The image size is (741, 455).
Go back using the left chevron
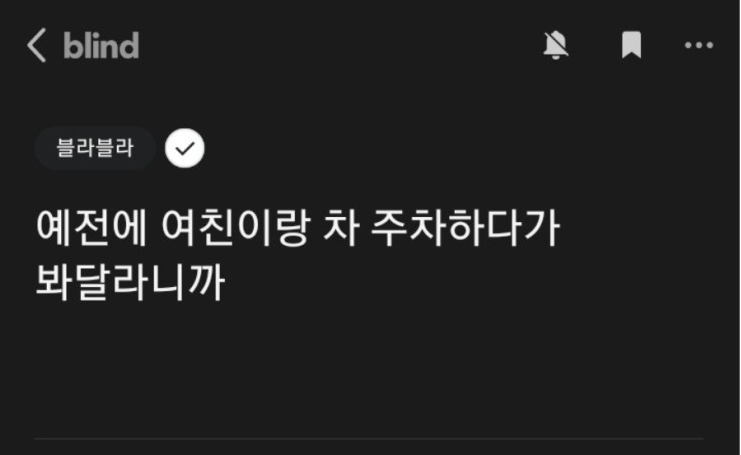pos(36,45)
